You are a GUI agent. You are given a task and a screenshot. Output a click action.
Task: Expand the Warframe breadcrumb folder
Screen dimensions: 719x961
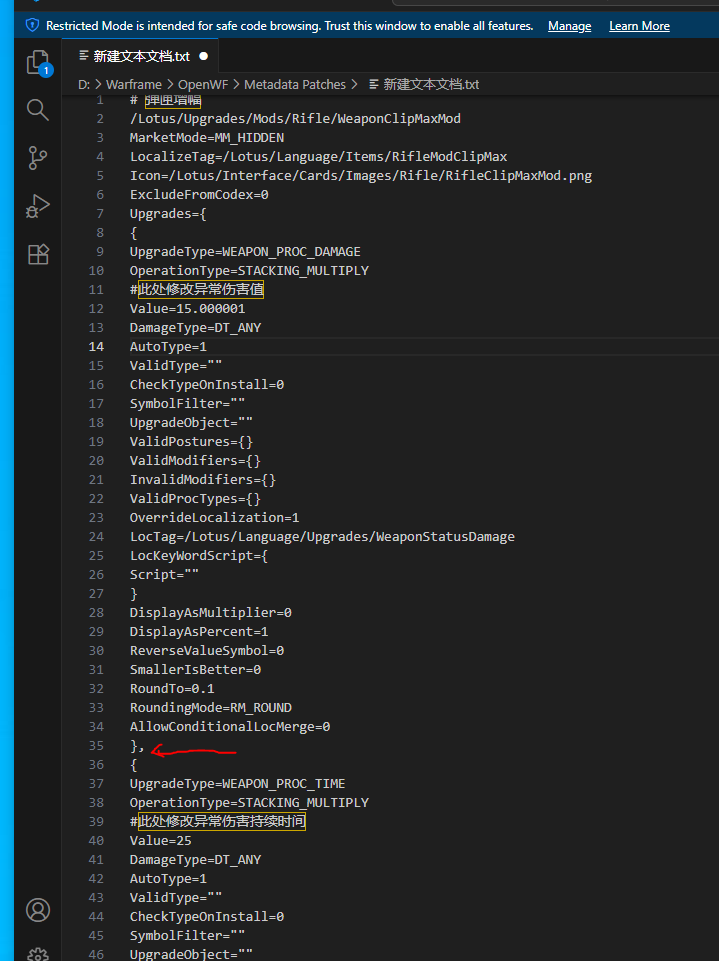click(134, 85)
